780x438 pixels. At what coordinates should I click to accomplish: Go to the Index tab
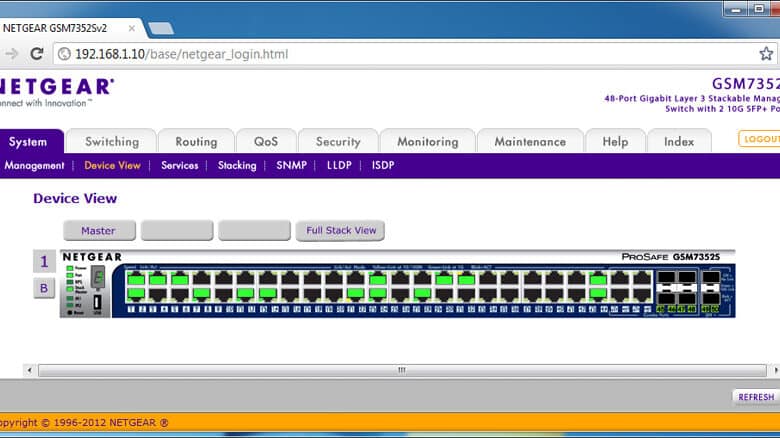click(x=679, y=141)
